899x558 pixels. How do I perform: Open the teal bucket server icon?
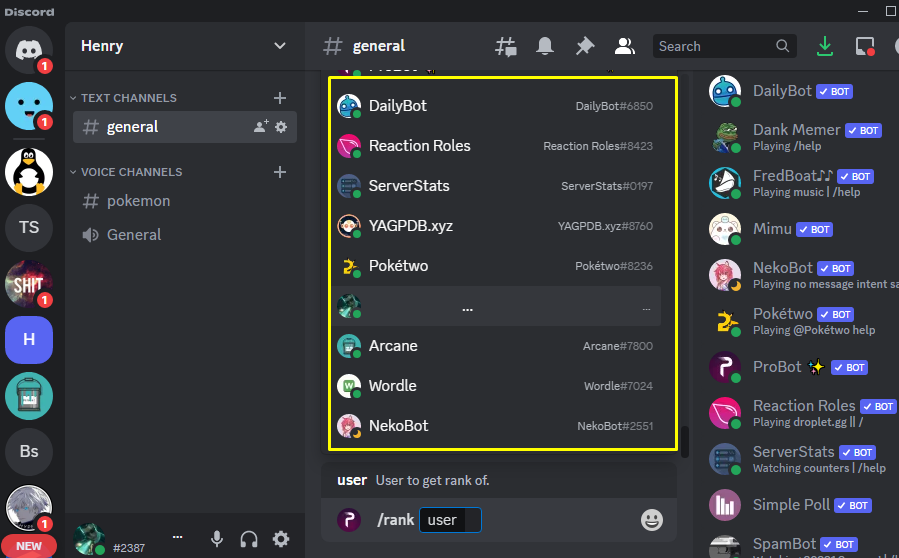[x=29, y=396]
